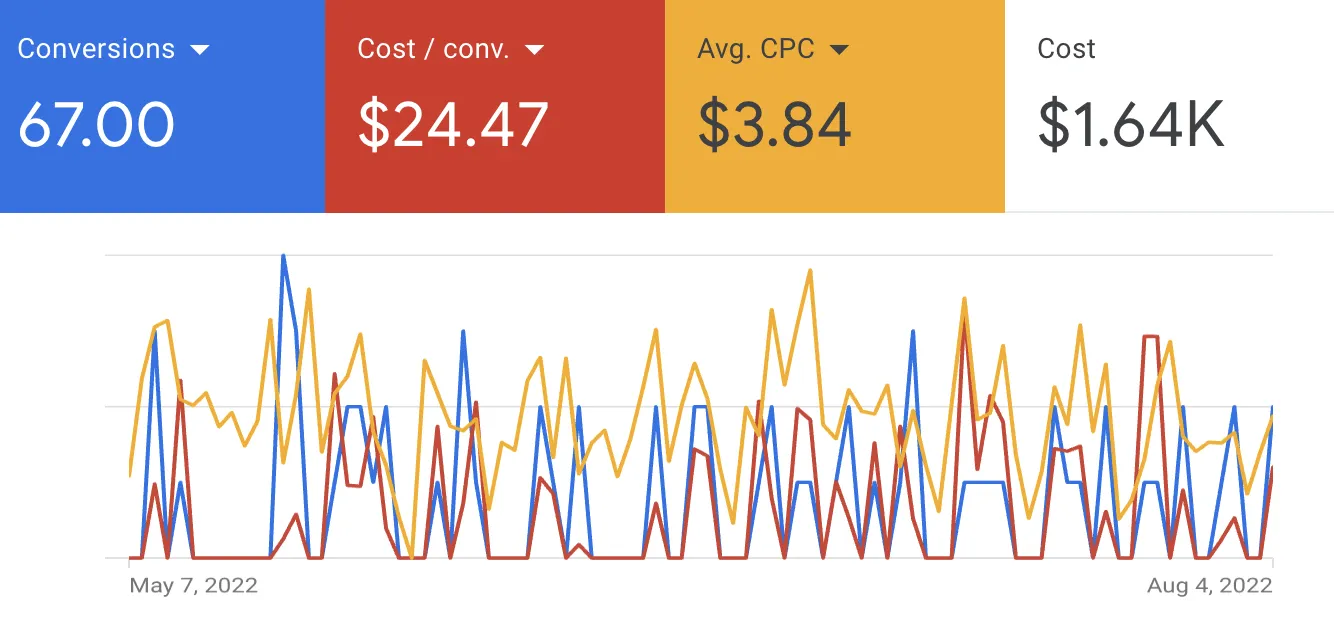Select the $3.84 average CPC value
The width and height of the screenshot is (1334, 624).
pyautogui.click(x=775, y=126)
